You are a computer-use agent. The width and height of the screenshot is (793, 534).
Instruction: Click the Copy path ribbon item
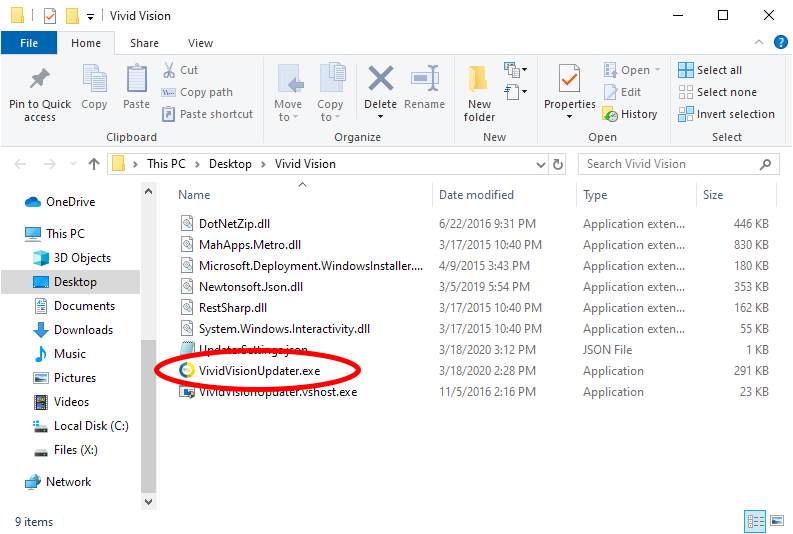pos(197,92)
